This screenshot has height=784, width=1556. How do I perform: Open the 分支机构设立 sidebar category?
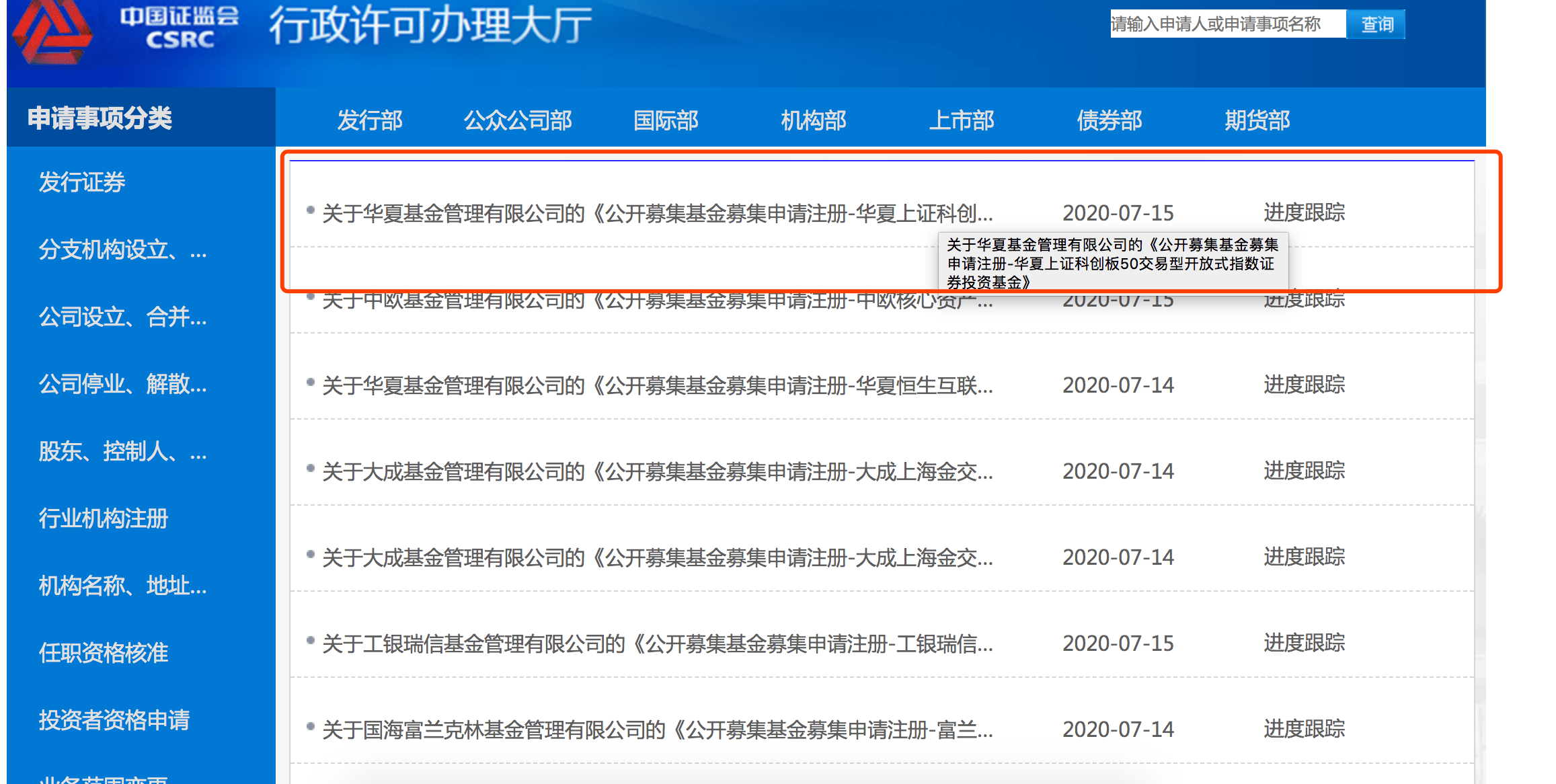(122, 249)
